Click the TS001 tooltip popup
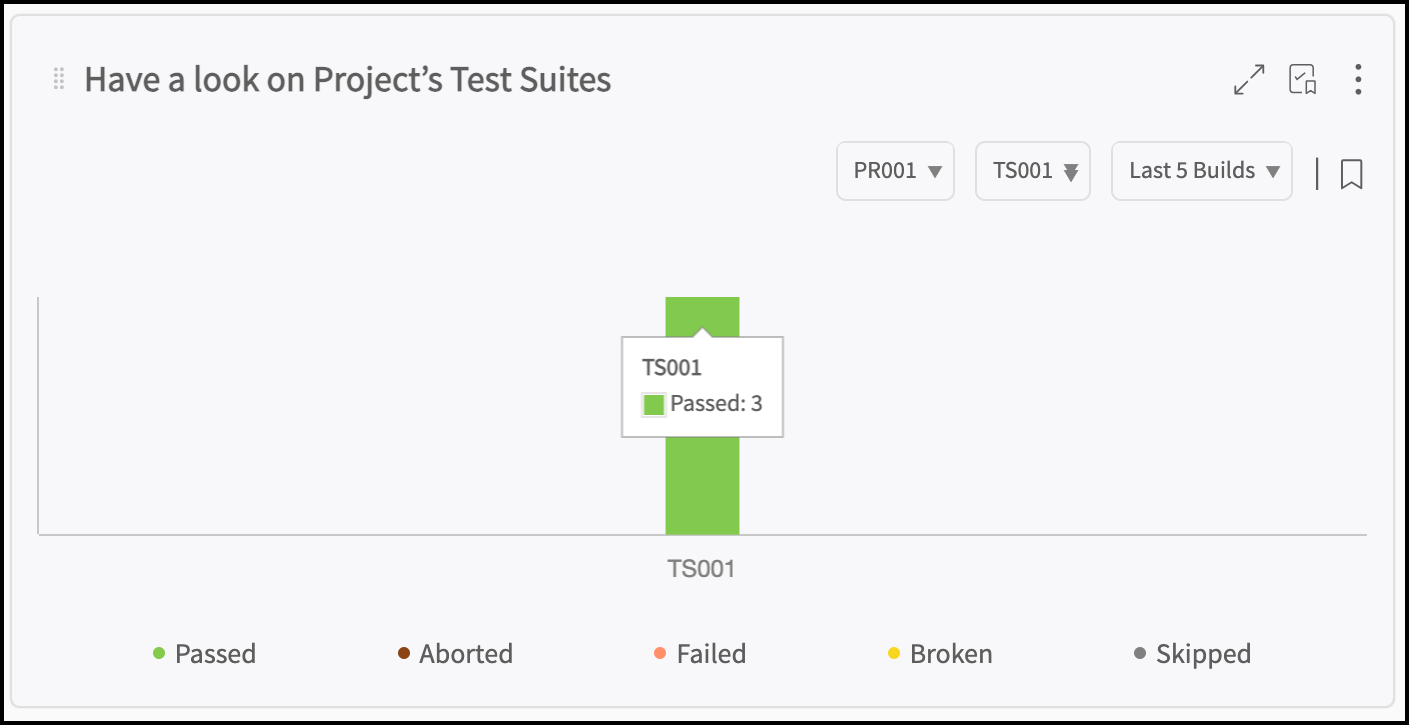This screenshot has width=1409, height=725. [x=702, y=387]
